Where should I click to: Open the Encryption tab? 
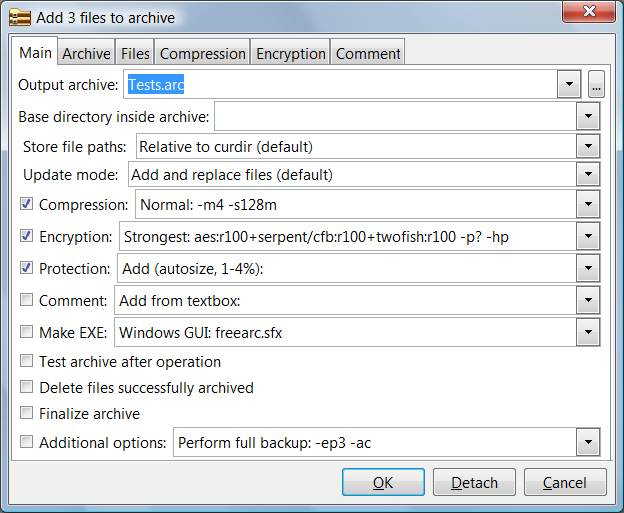coord(290,54)
